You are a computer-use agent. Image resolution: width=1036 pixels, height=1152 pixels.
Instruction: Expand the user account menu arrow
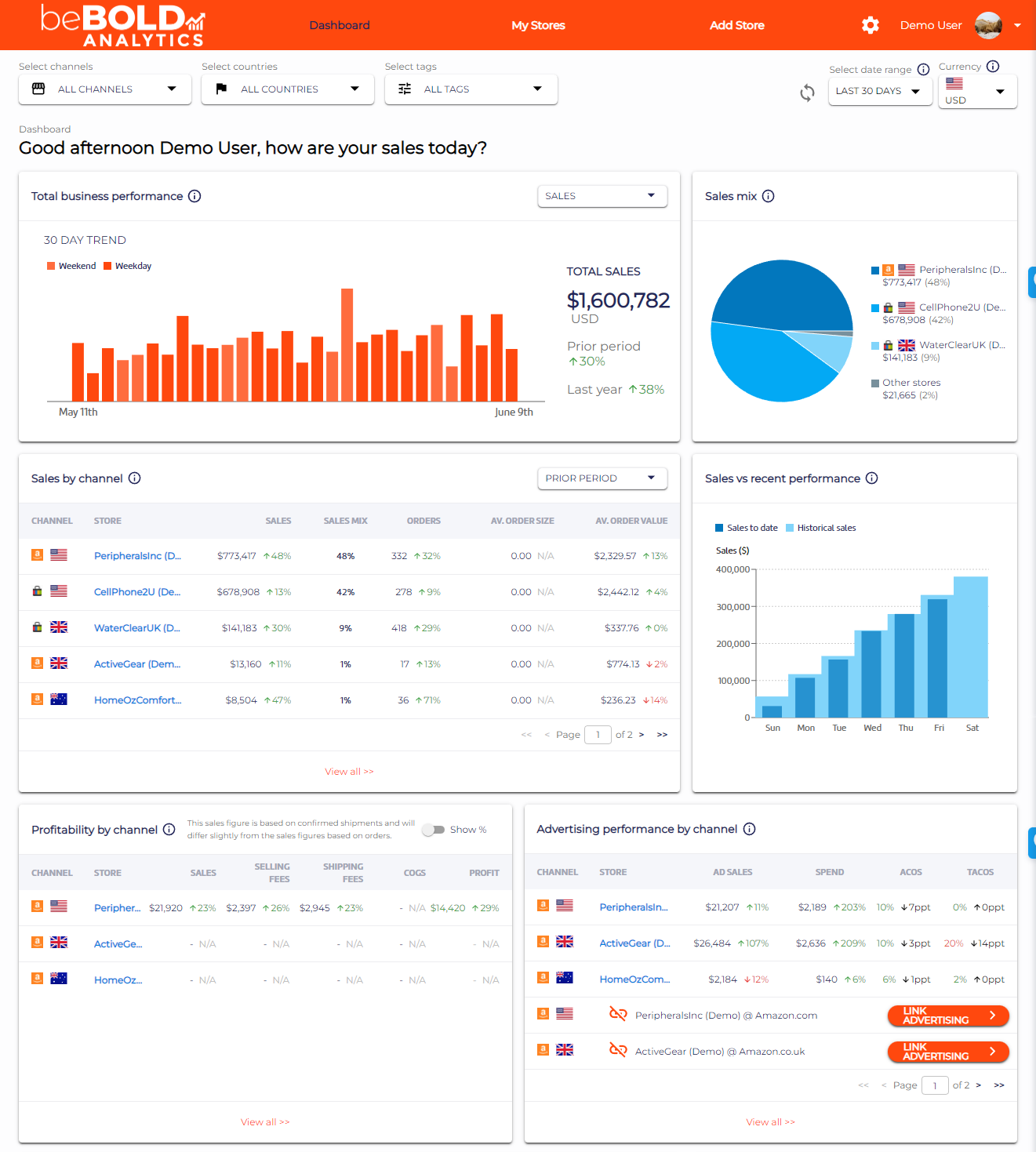1017,25
